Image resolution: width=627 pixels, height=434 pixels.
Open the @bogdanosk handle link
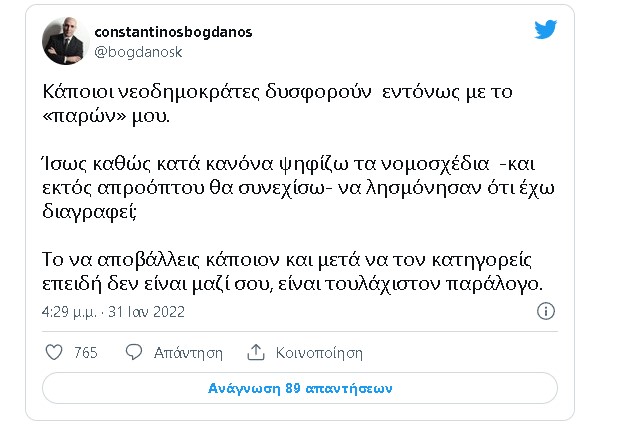(x=138, y=52)
